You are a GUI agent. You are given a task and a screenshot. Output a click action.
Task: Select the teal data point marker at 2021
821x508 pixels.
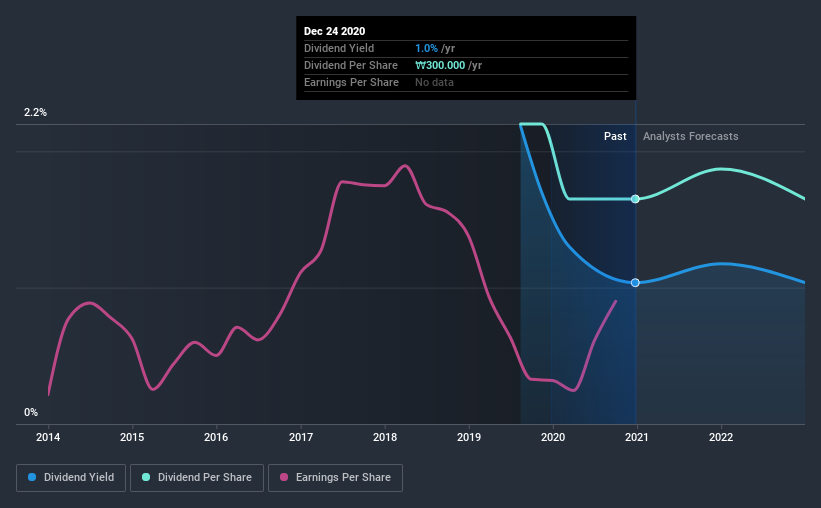tap(635, 199)
